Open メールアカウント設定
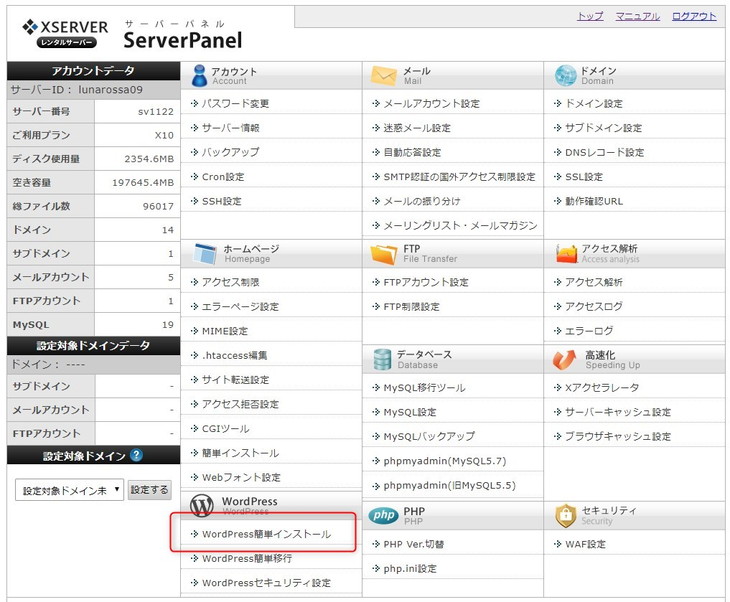This screenshot has height=602, width=730. [431, 103]
